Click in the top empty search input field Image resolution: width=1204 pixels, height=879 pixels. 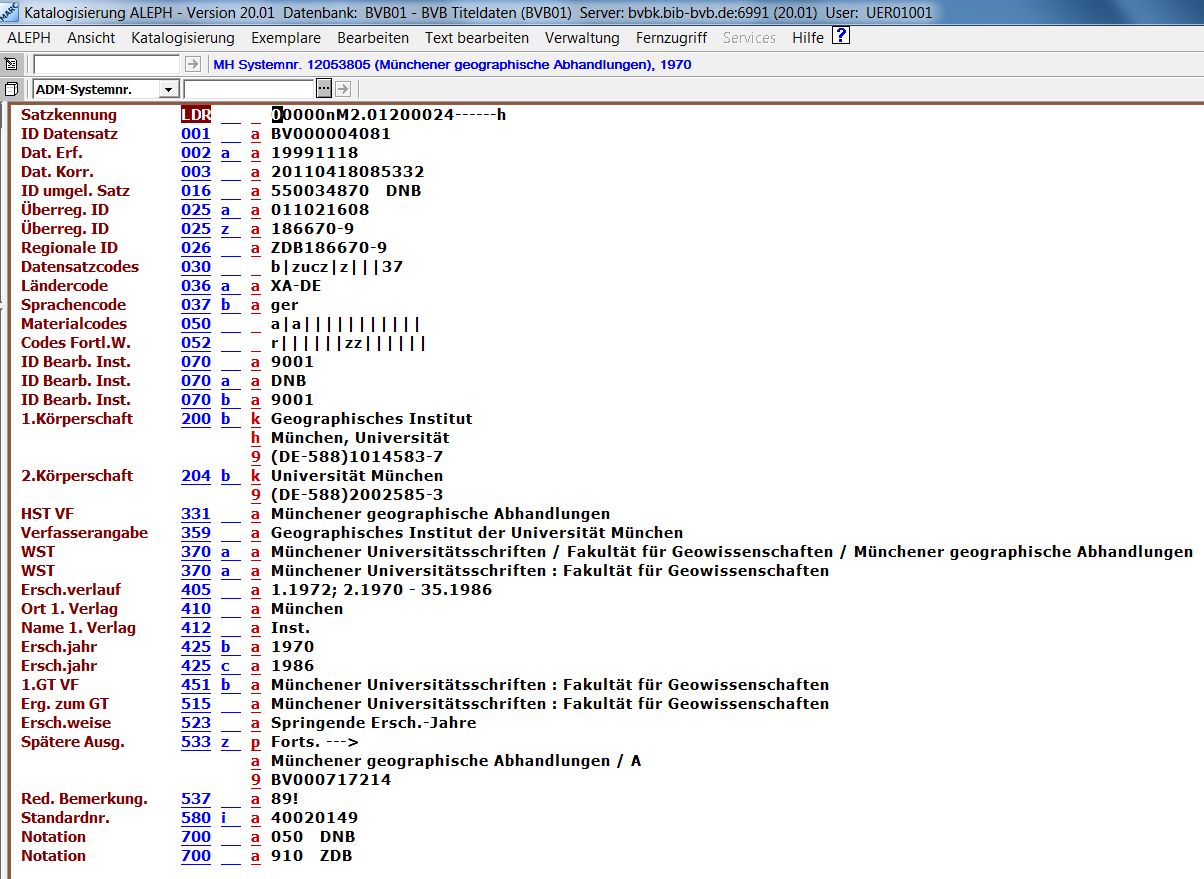[x=107, y=64]
